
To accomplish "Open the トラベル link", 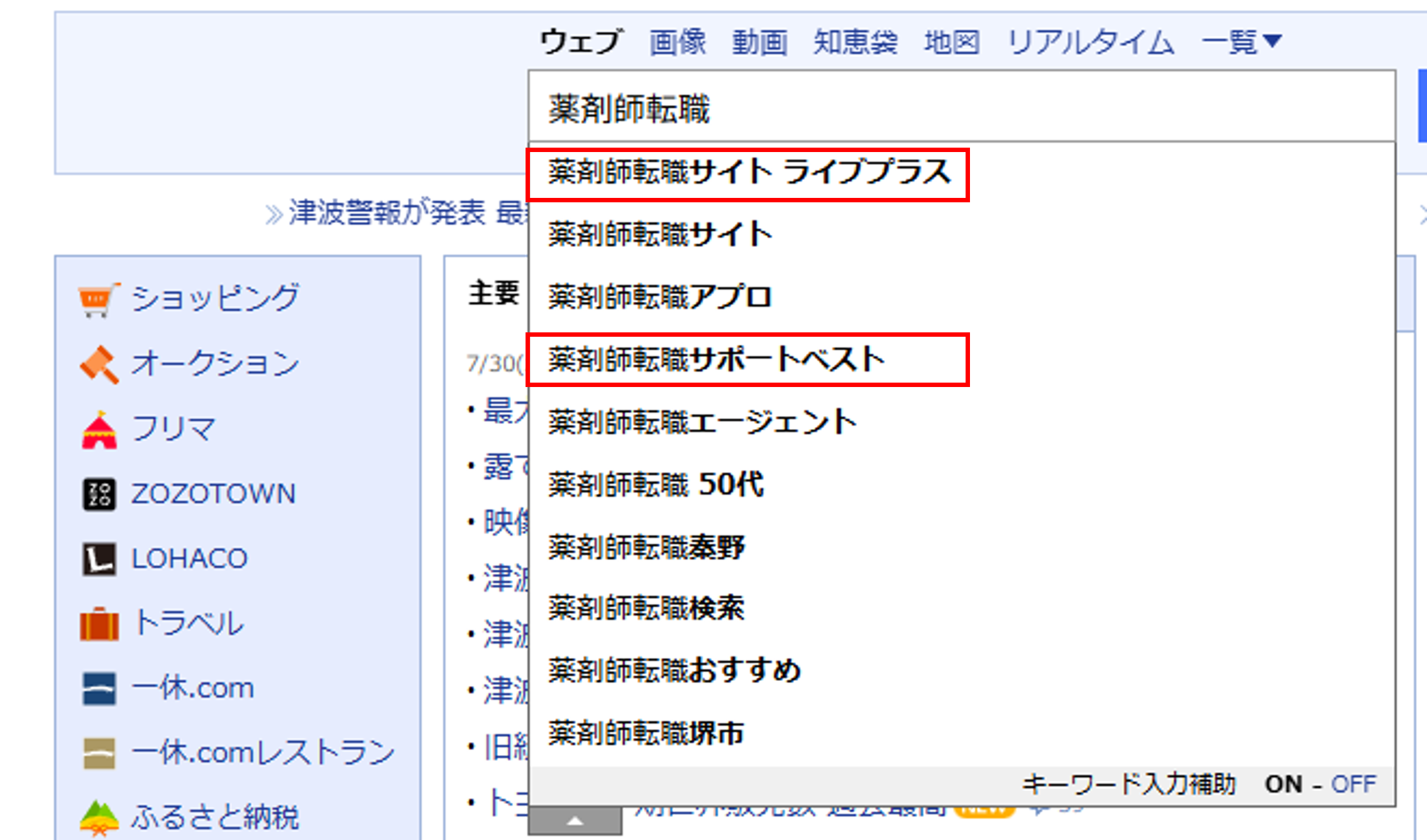I will click(189, 623).
